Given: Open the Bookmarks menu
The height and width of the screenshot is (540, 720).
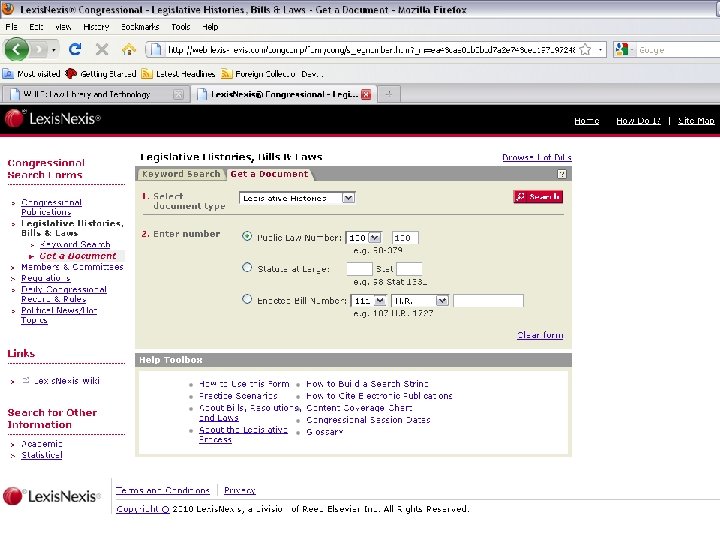Looking at the screenshot, I should click(140, 27).
